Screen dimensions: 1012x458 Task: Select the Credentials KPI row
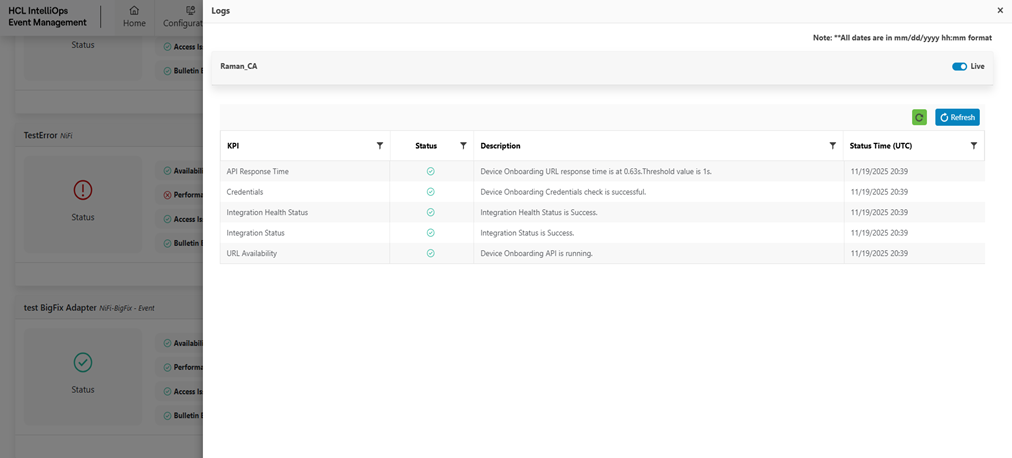(x=245, y=192)
